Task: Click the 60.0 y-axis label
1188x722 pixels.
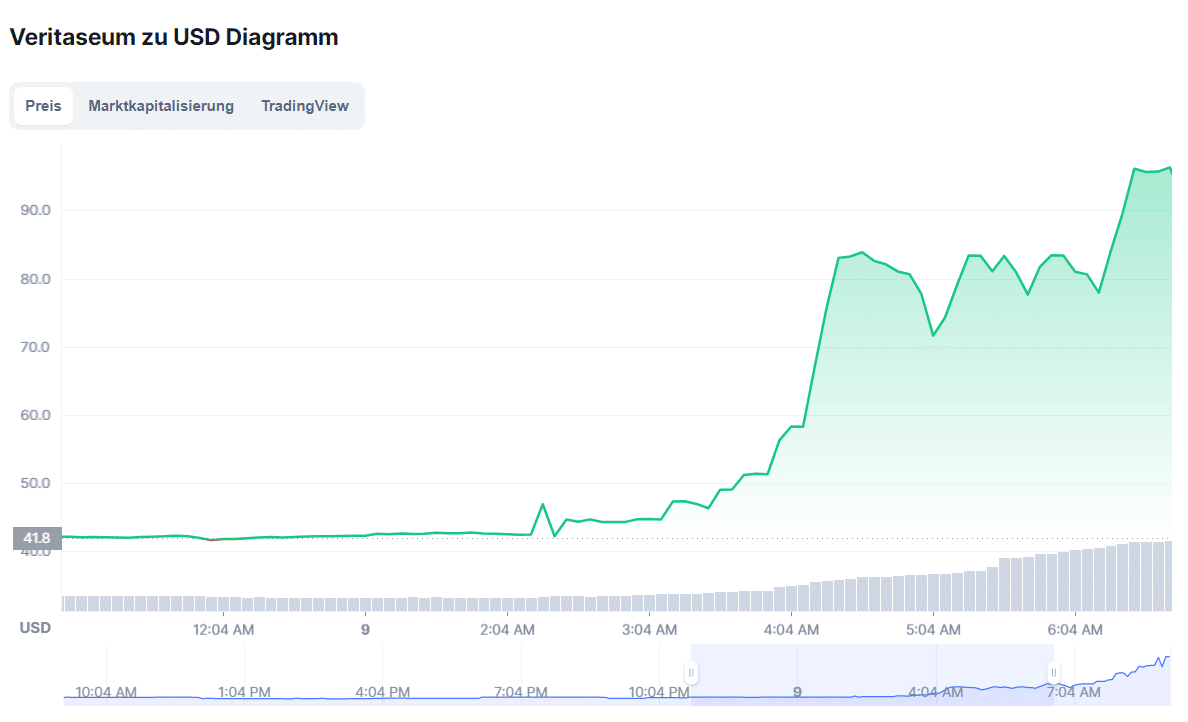Action: coord(36,415)
